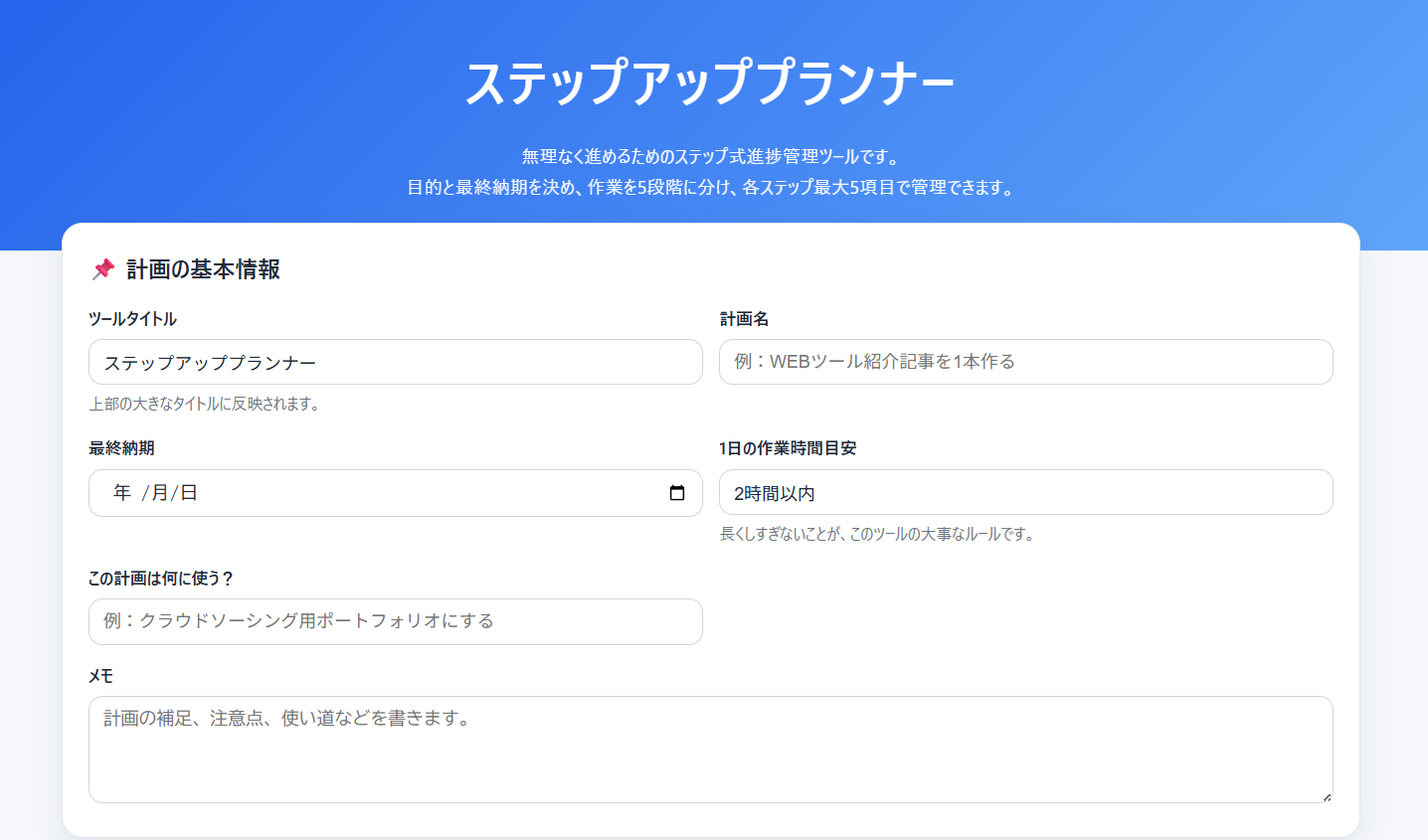Screen dimensions: 1428x840
Task: Click hint text 長くしすぎないことが、このツールの大事なルールです。
Action: pyautogui.click(x=879, y=534)
